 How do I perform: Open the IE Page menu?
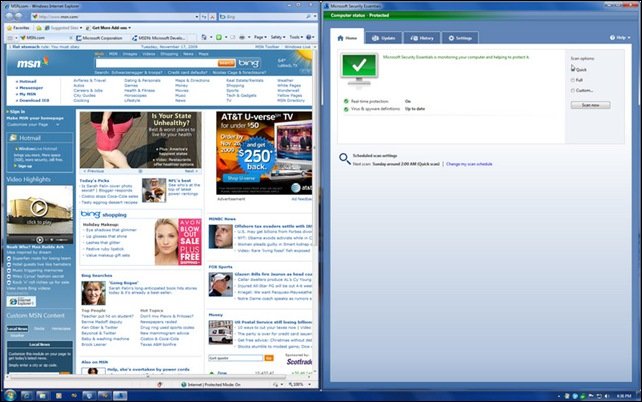tap(260, 37)
